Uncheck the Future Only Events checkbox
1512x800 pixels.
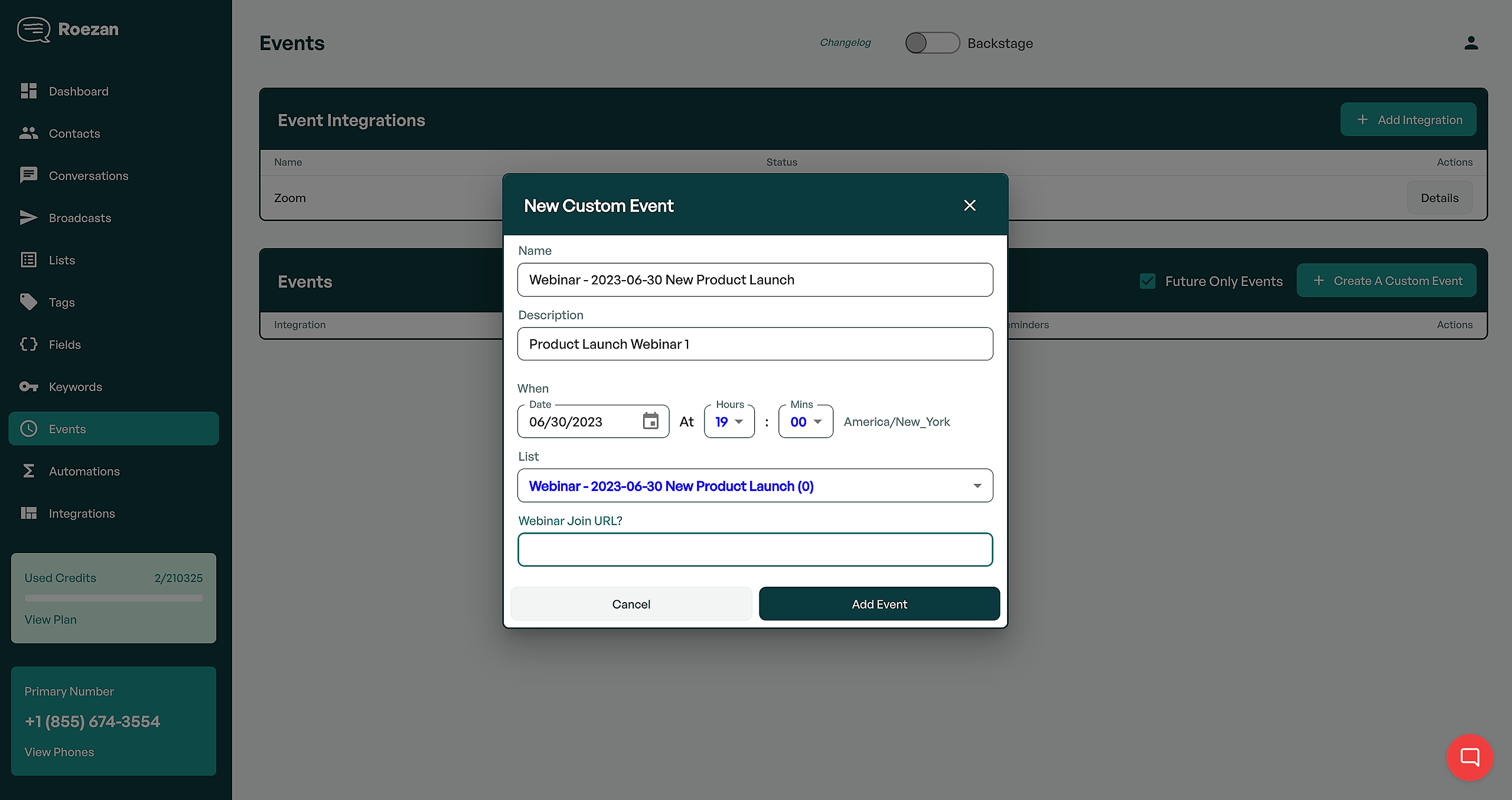tap(1147, 281)
